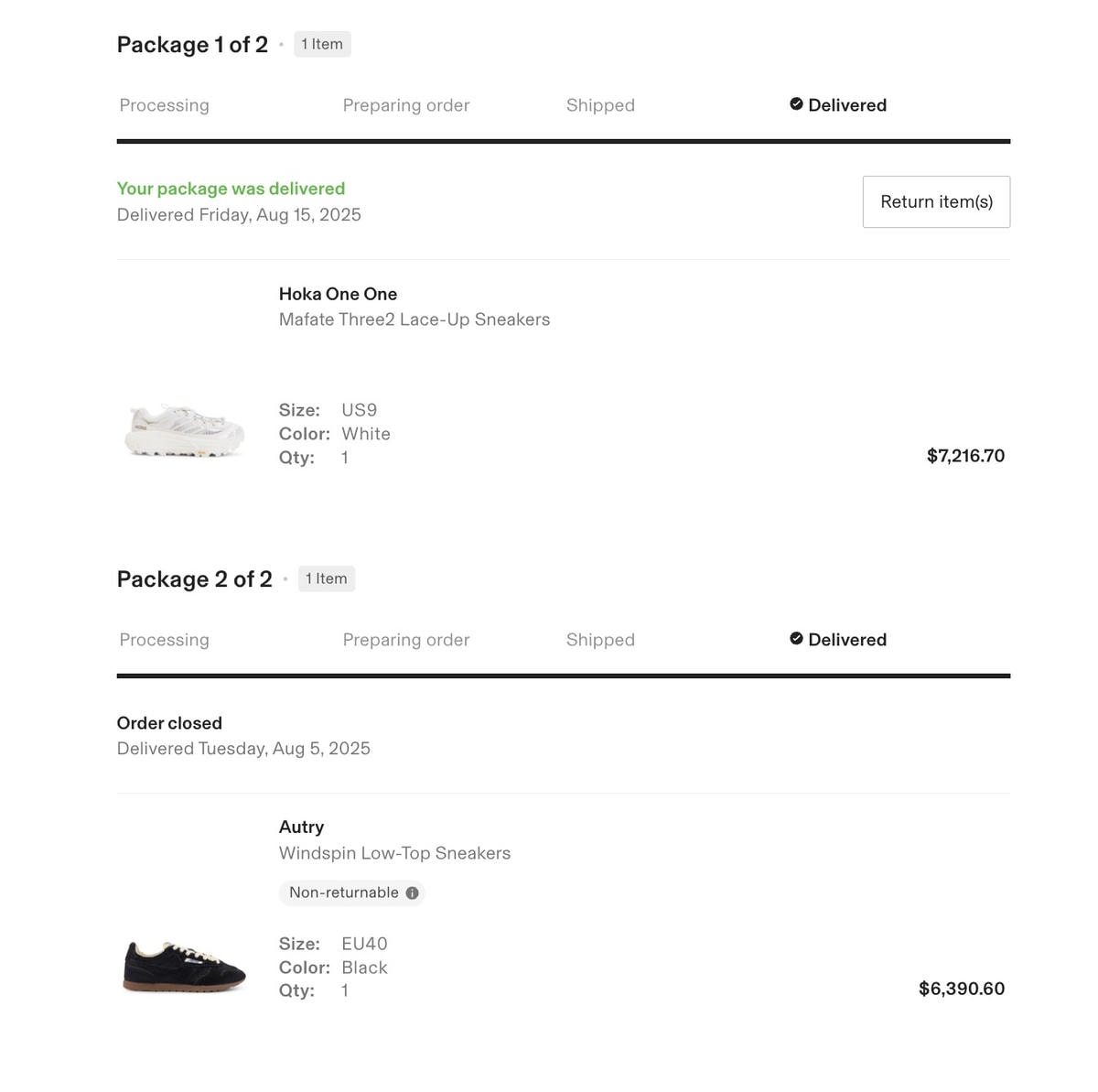Select the Shipped step in Package 1
Screen dimensions: 1098x1092
(x=600, y=105)
